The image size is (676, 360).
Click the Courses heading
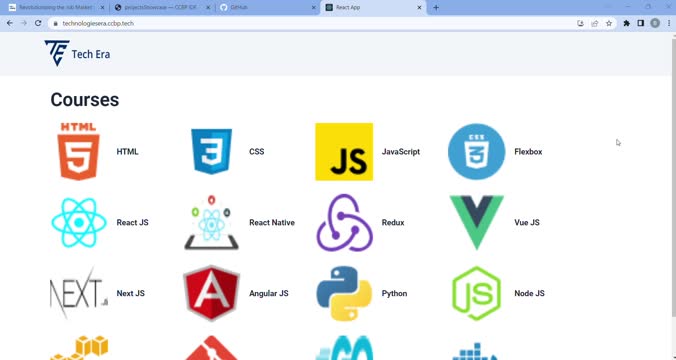tap(84, 100)
